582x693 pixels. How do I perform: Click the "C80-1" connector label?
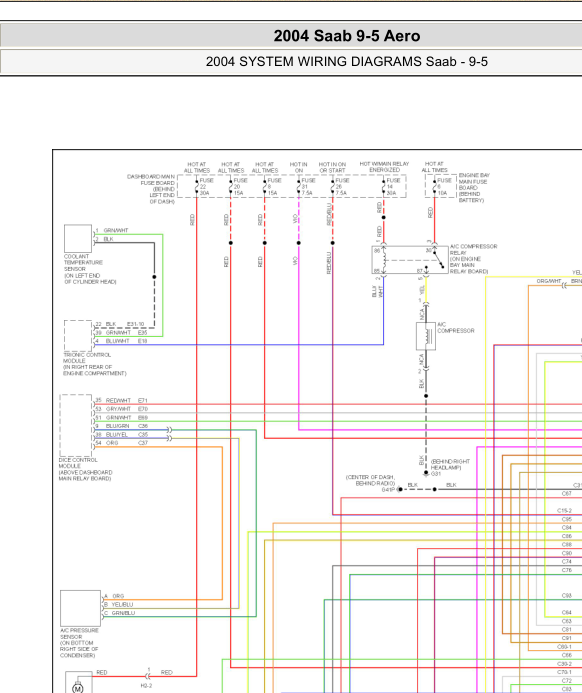pos(564,647)
